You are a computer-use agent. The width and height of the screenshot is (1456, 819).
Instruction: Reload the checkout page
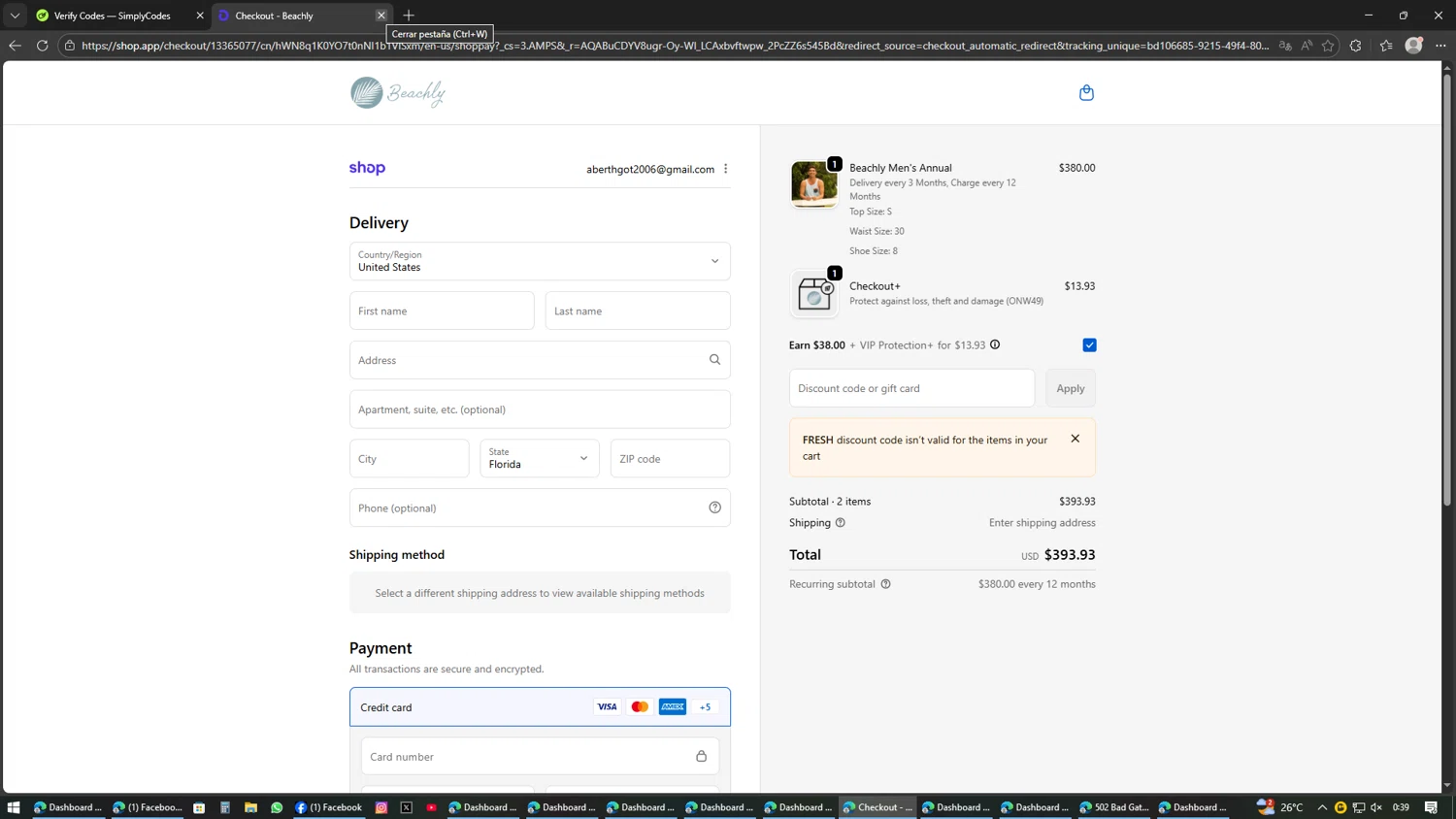click(42, 46)
